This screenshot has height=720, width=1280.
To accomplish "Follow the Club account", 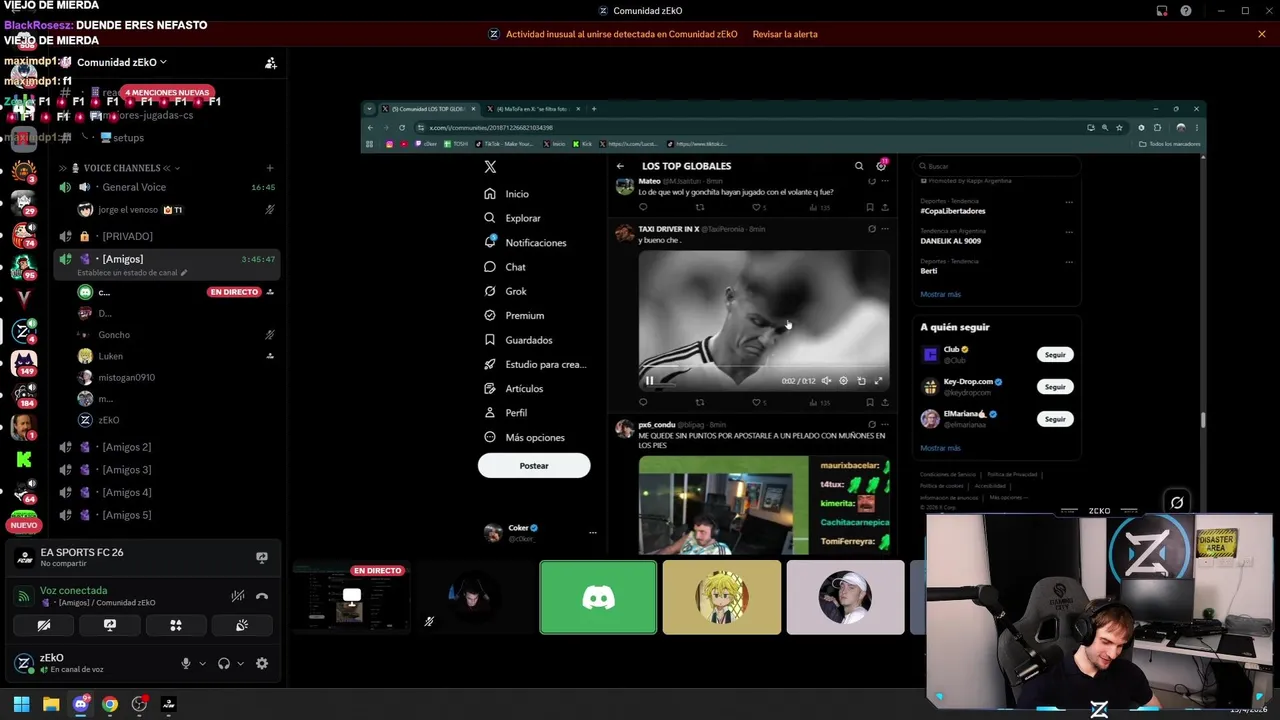I will click(x=1055, y=354).
